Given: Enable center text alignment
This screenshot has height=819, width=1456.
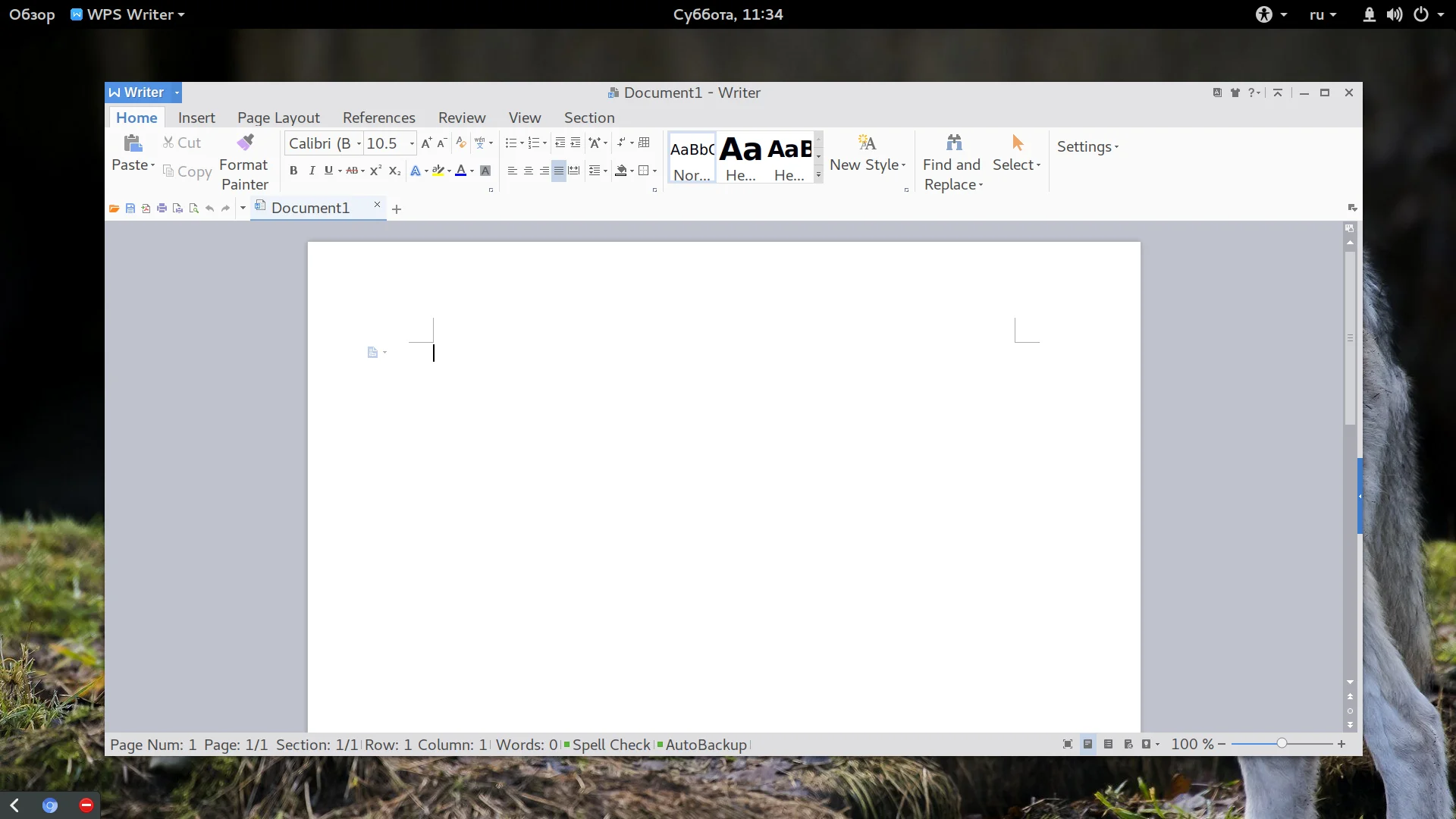Looking at the screenshot, I should click(x=528, y=171).
